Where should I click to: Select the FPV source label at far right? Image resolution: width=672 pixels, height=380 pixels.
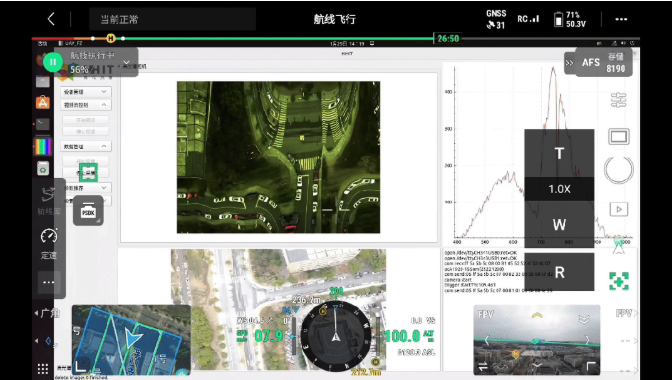pyautogui.click(x=625, y=314)
